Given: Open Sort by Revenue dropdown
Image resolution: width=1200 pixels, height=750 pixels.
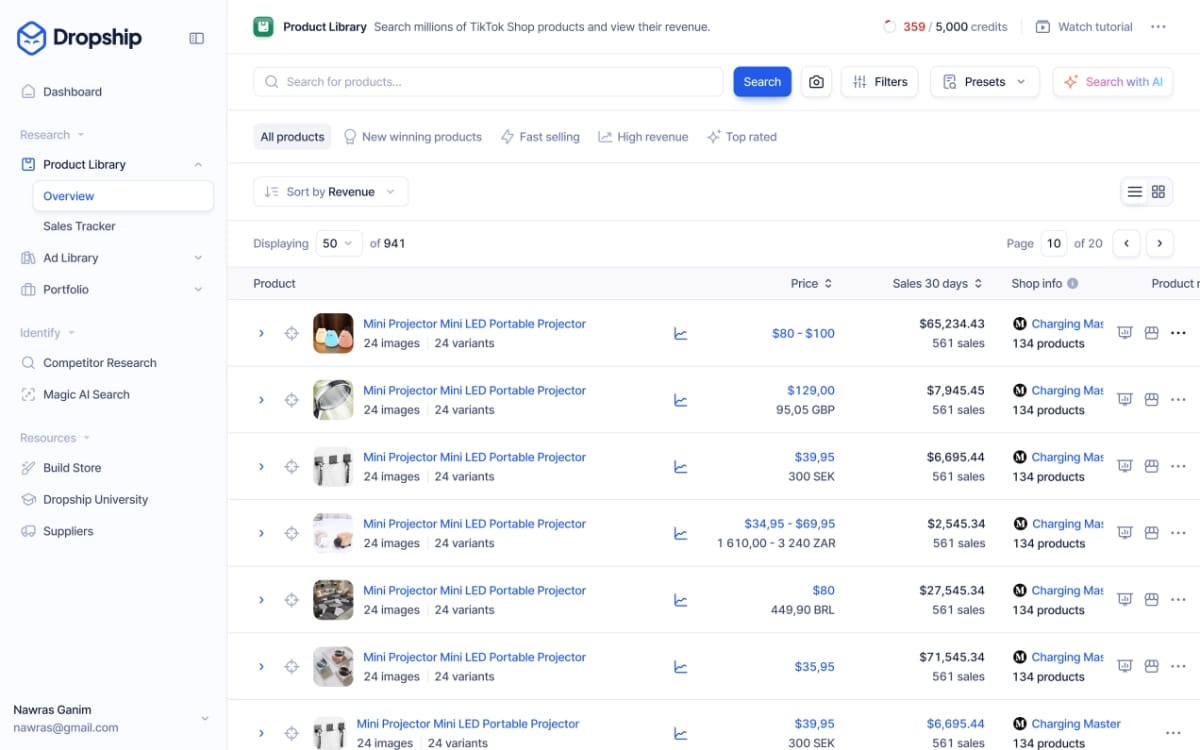Looking at the screenshot, I should pos(331,192).
